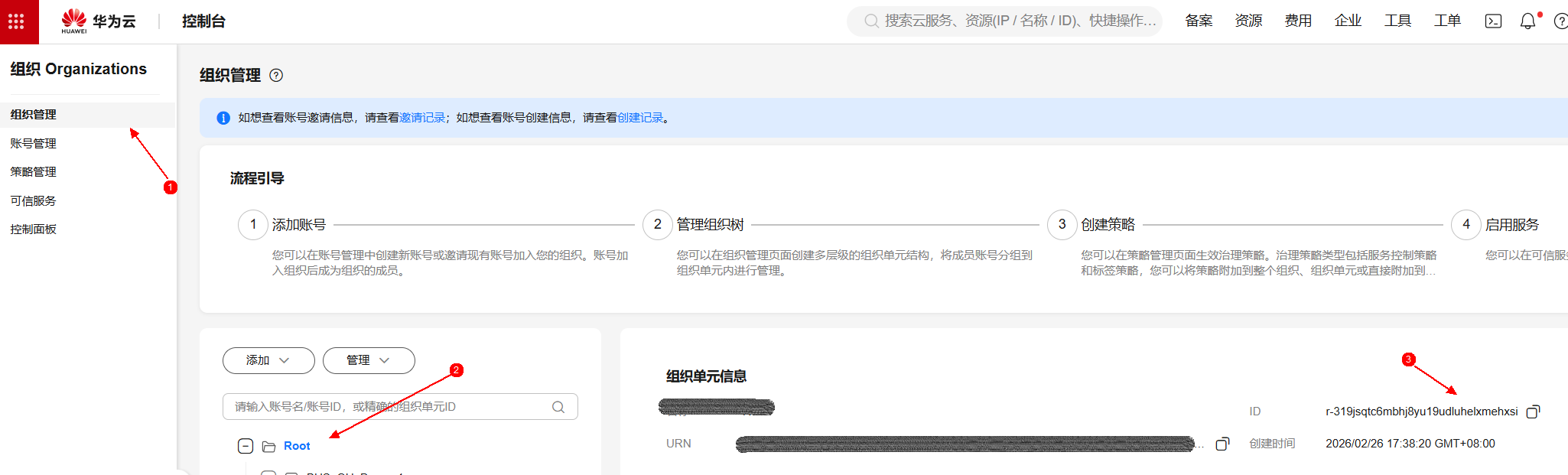Open the 企业 menu

tap(1348, 21)
